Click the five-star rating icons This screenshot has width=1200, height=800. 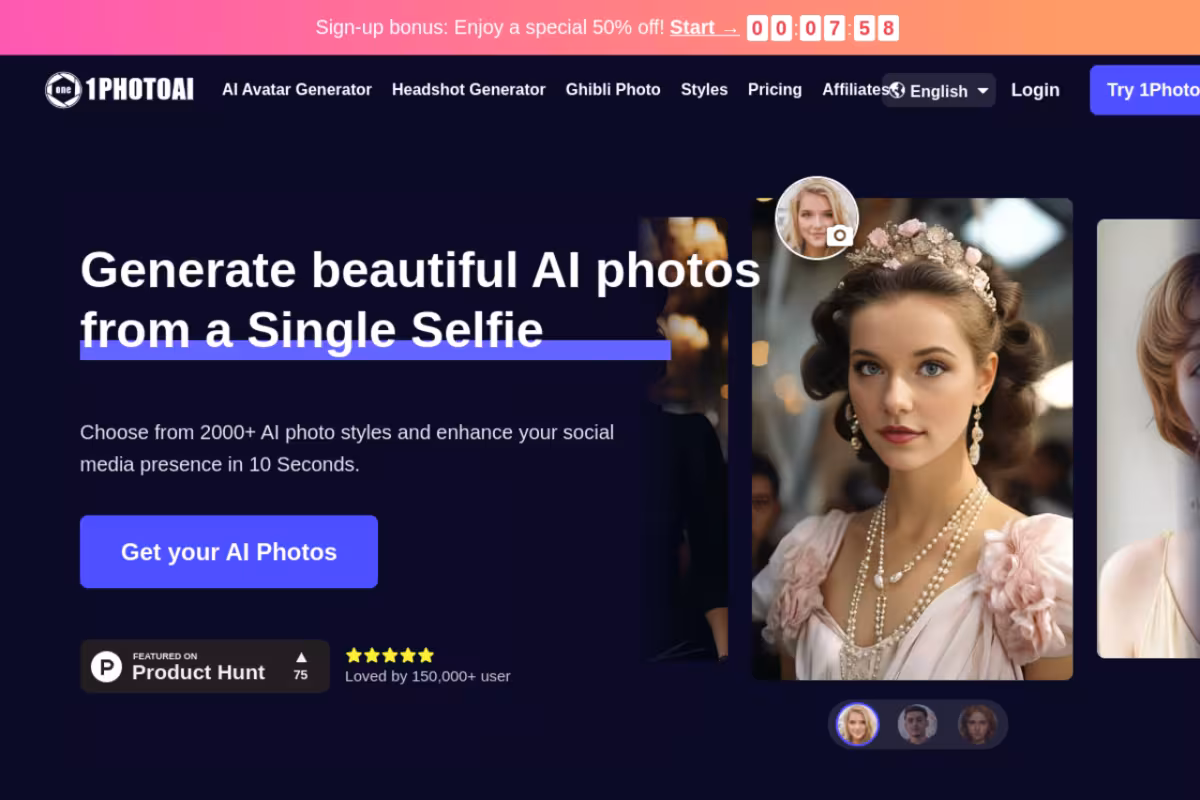[x=390, y=655]
